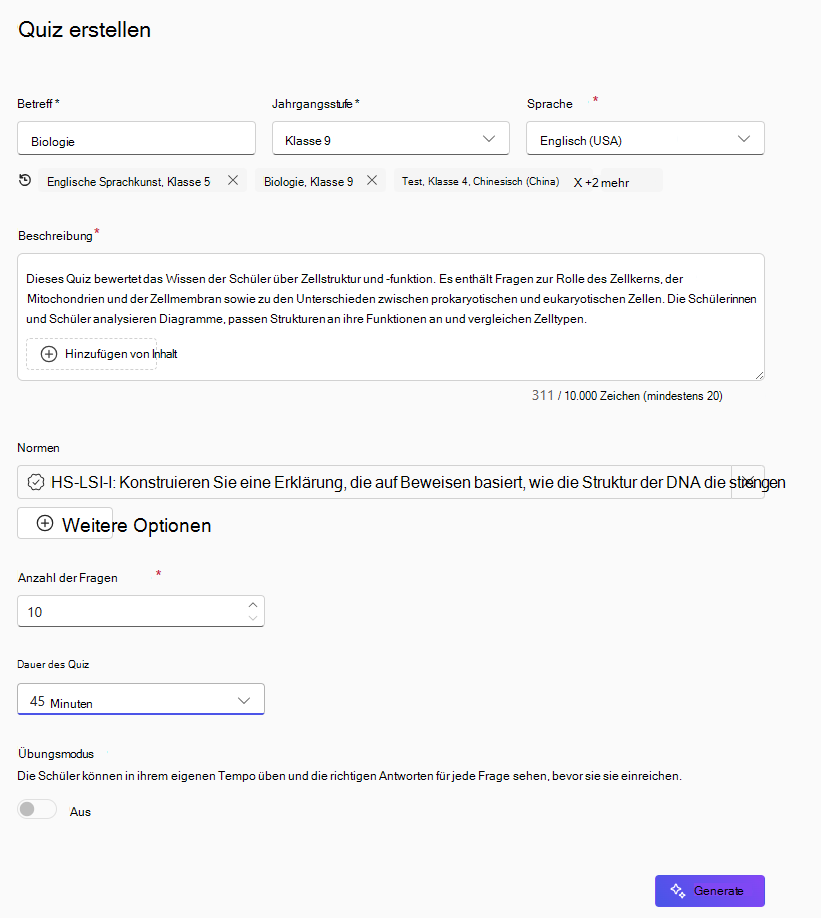Remove the Test, Klasse 4, Chinesisch chip
Image resolution: width=821 pixels, height=918 pixels.
pyautogui.click(x=578, y=183)
